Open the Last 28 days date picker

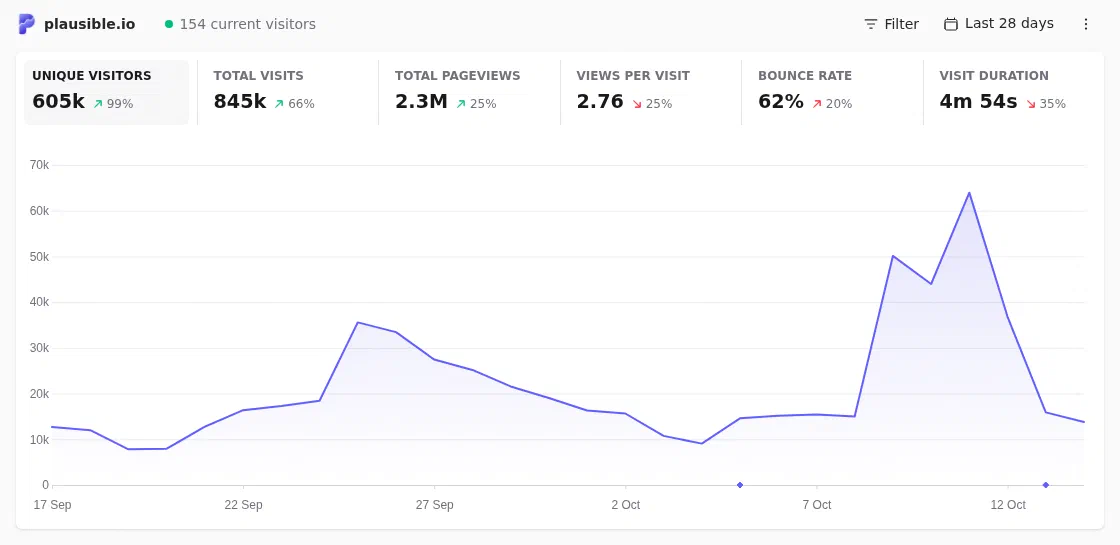coord(999,24)
